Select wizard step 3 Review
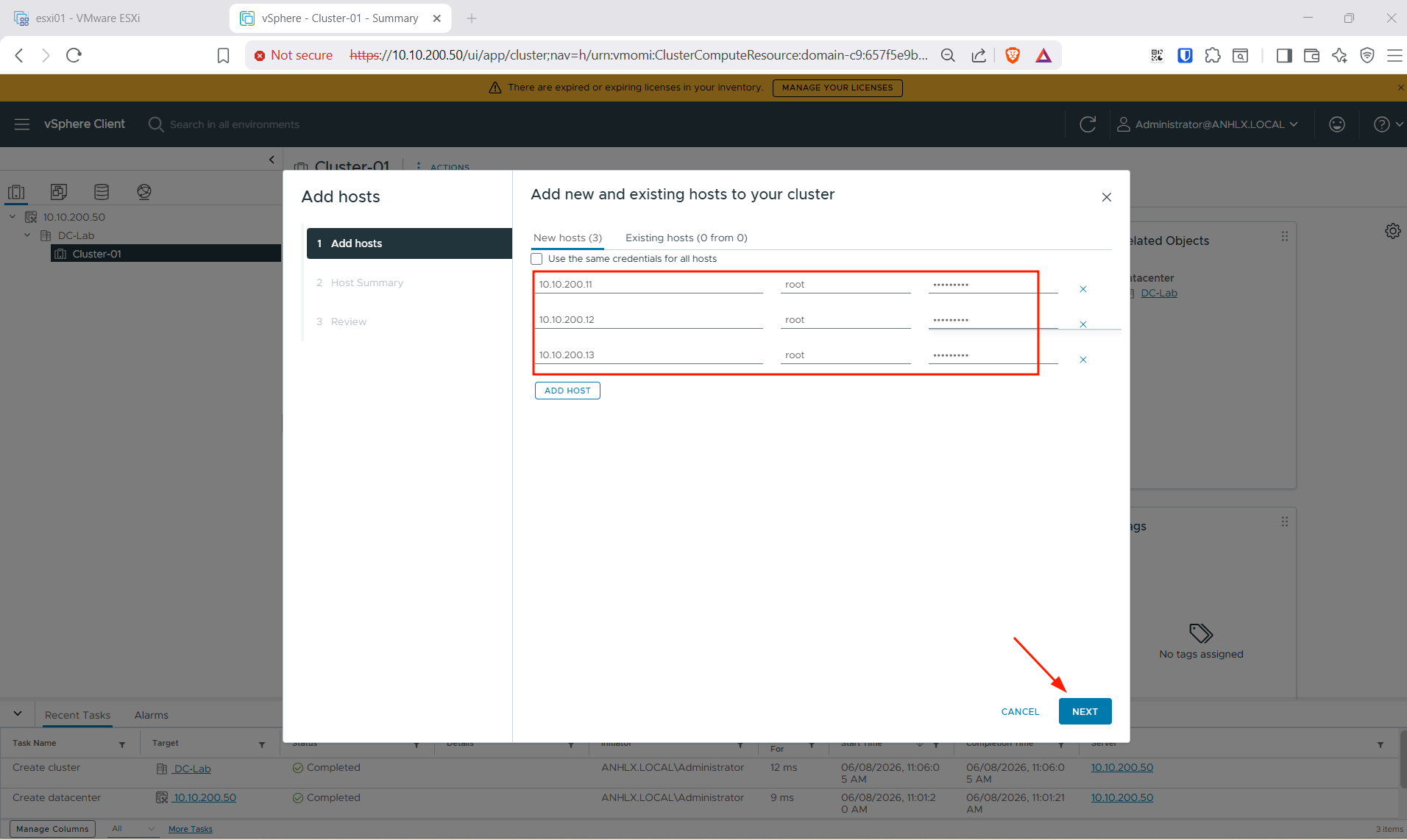 tap(341, 321)
